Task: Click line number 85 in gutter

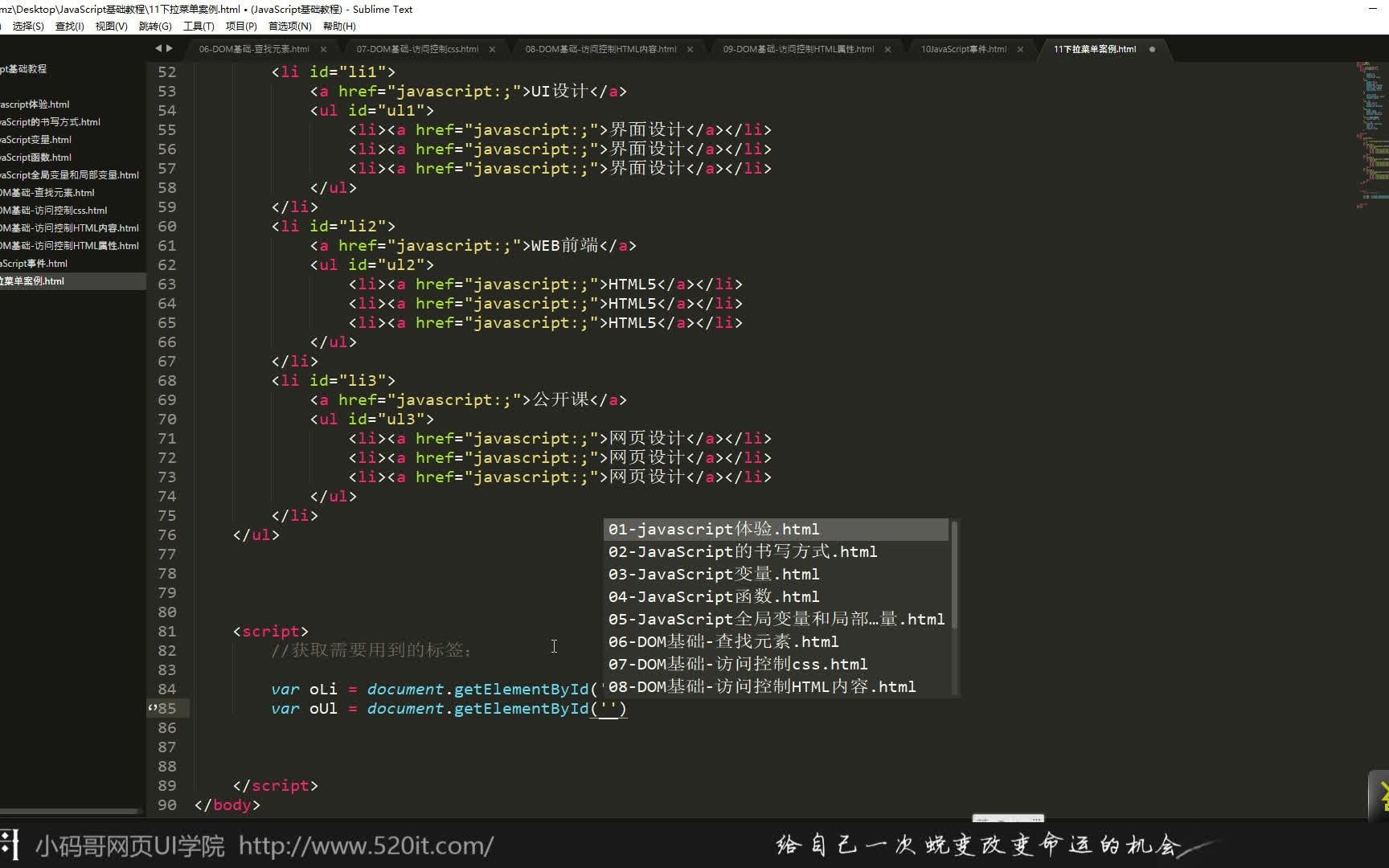Action: click(166, 708)
